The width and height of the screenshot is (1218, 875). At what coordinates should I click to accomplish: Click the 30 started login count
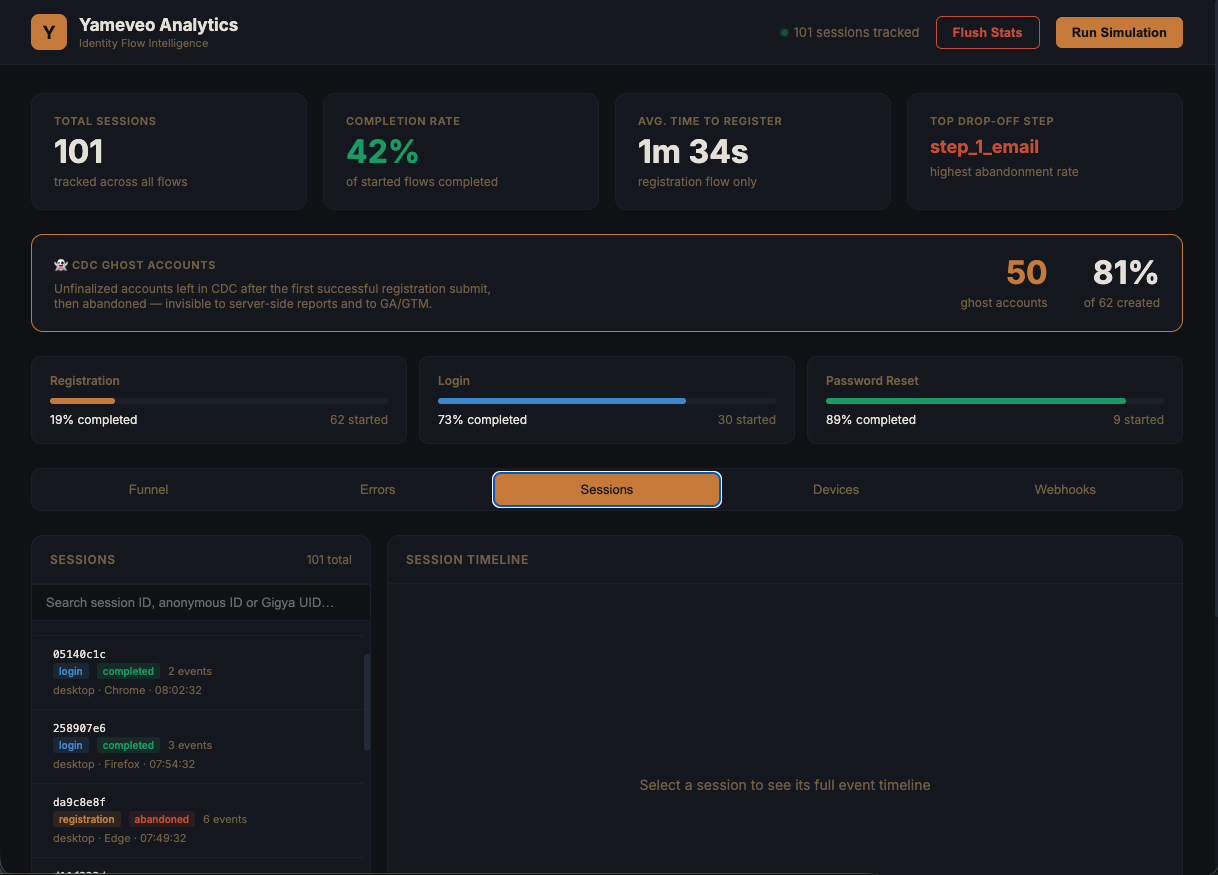coord(747,420)
